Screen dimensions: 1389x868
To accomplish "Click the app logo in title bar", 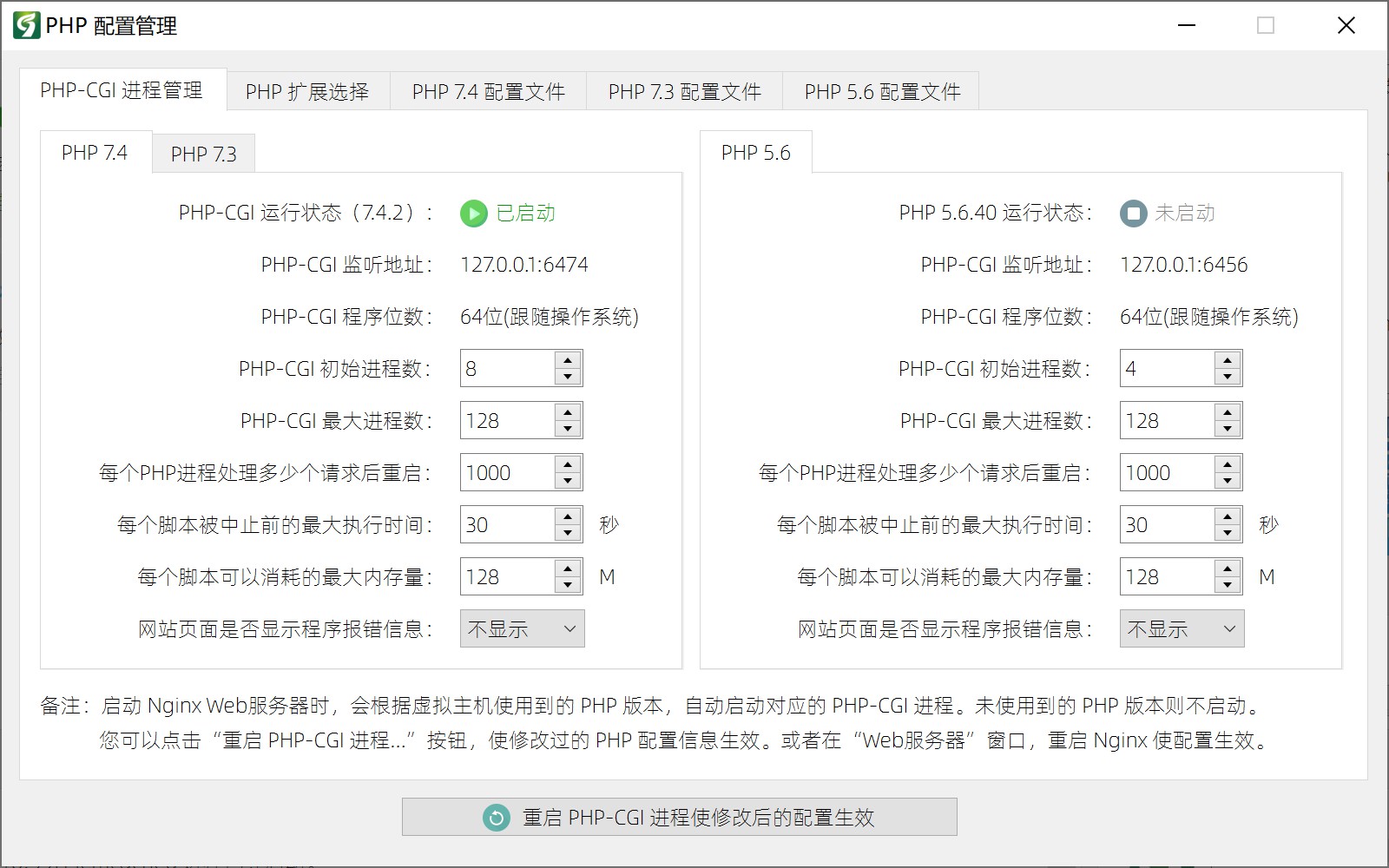I will coord(26,26).
